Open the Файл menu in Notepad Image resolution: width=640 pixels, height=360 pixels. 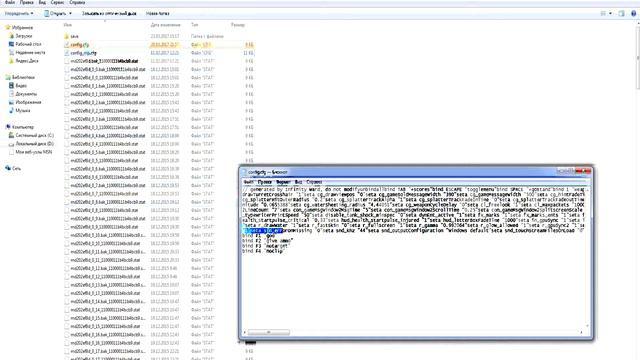(249, 182)
